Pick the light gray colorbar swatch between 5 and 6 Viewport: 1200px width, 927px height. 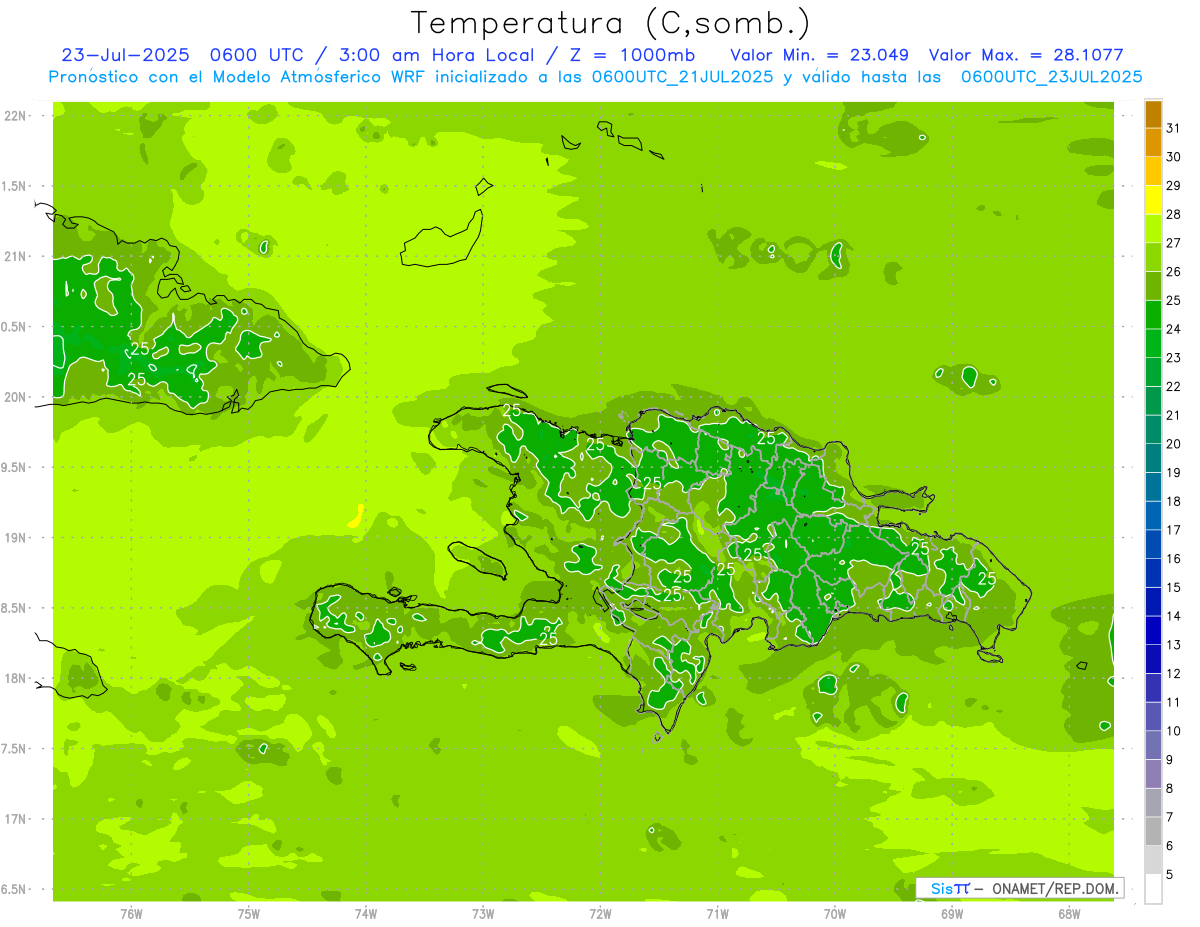[1153, 860]
